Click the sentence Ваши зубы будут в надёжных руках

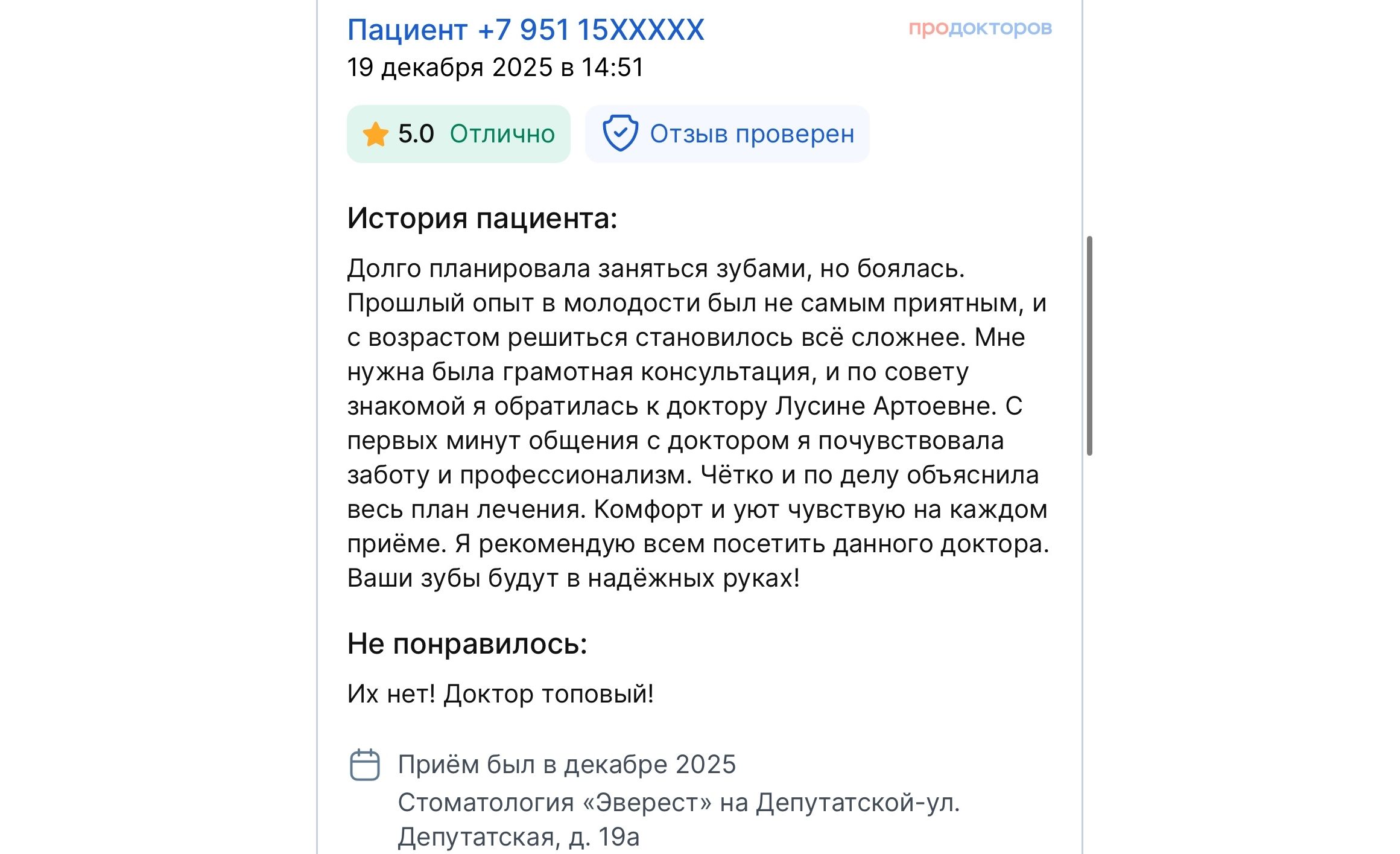coord(573,578)
